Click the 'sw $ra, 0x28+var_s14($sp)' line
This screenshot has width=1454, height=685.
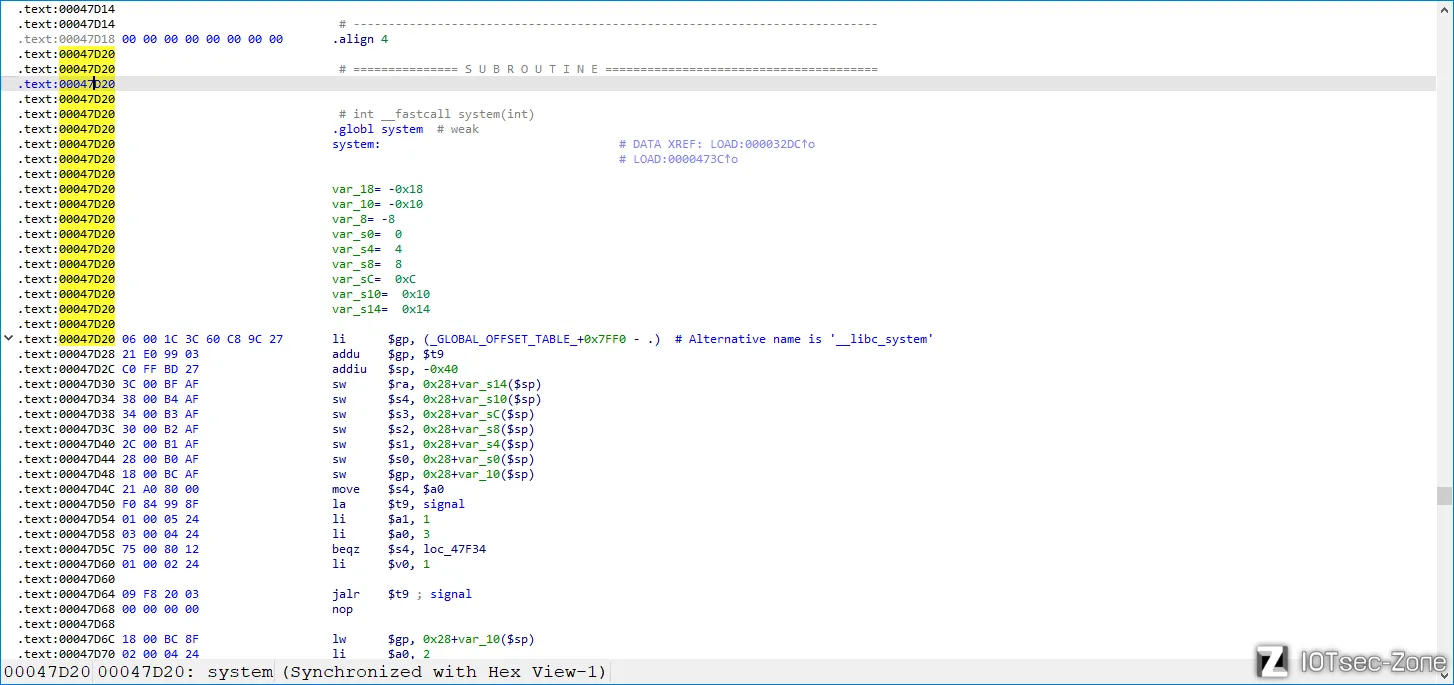tap(437, 384)
